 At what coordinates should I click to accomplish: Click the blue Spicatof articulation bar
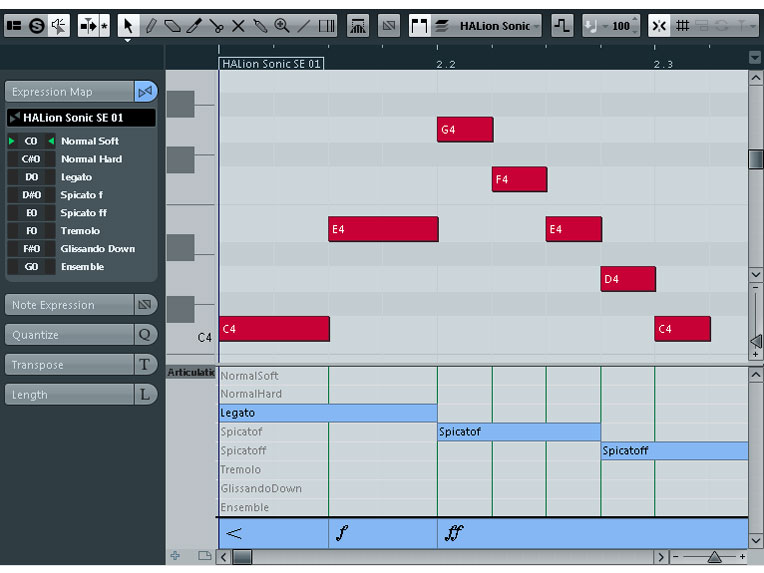click(x=519, y=432)
